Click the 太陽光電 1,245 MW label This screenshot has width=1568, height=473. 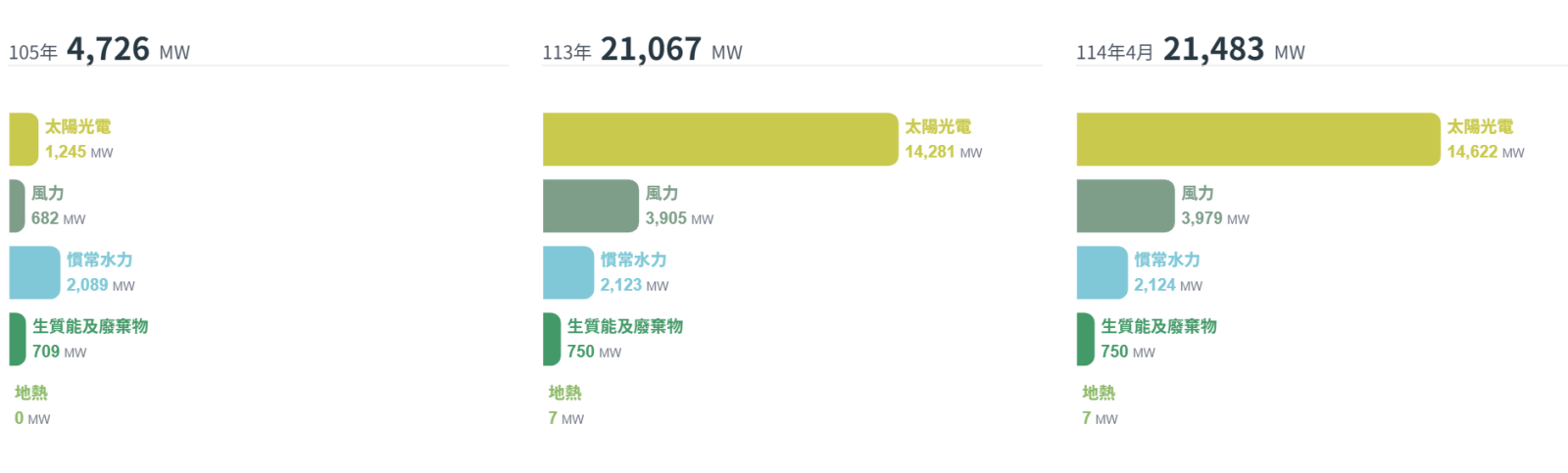click(78, 139)
